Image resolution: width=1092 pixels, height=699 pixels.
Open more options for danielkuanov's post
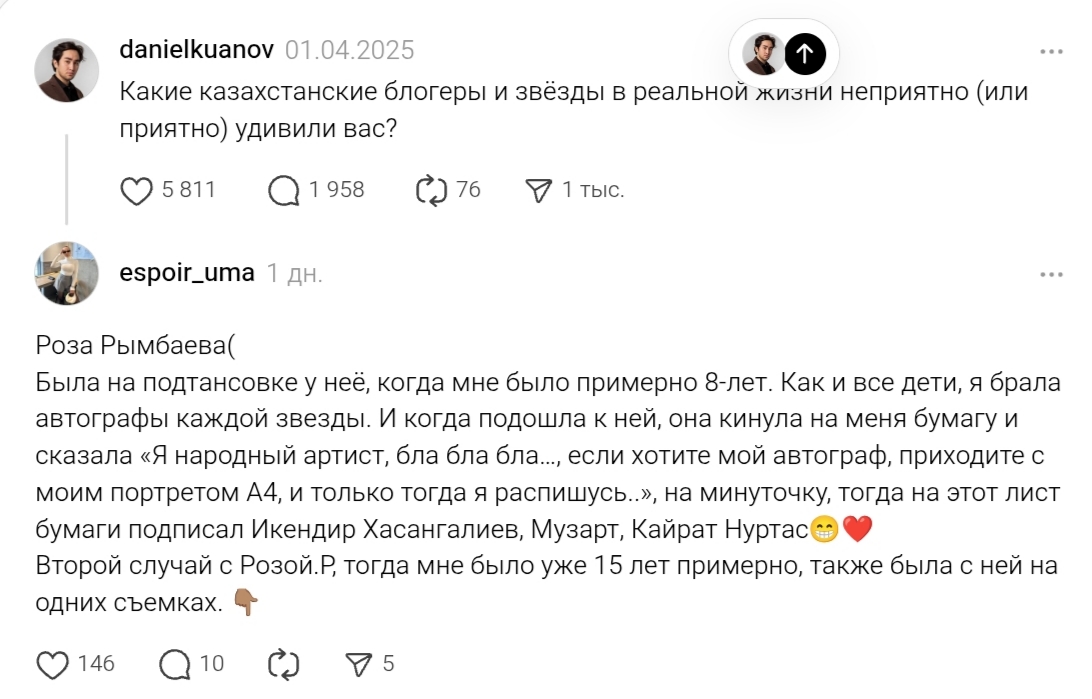(1051, 51)
